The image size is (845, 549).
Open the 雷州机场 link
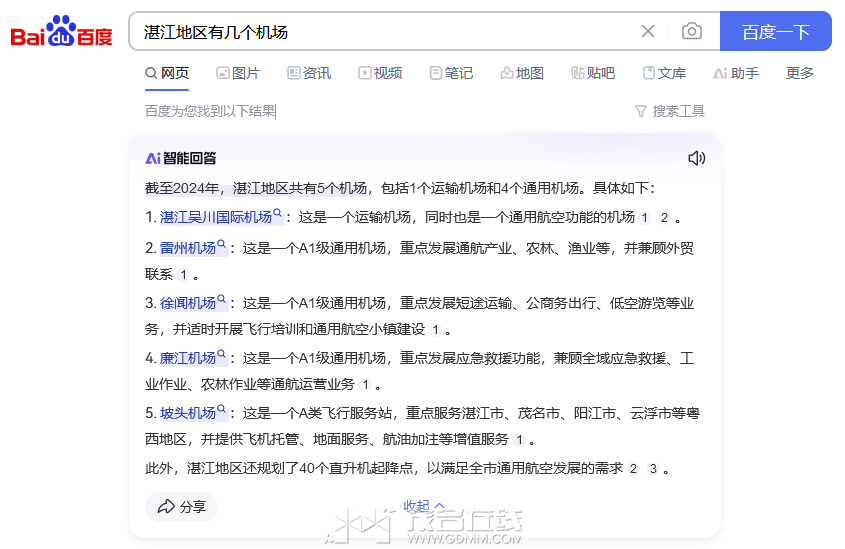[x=188, y=248]
